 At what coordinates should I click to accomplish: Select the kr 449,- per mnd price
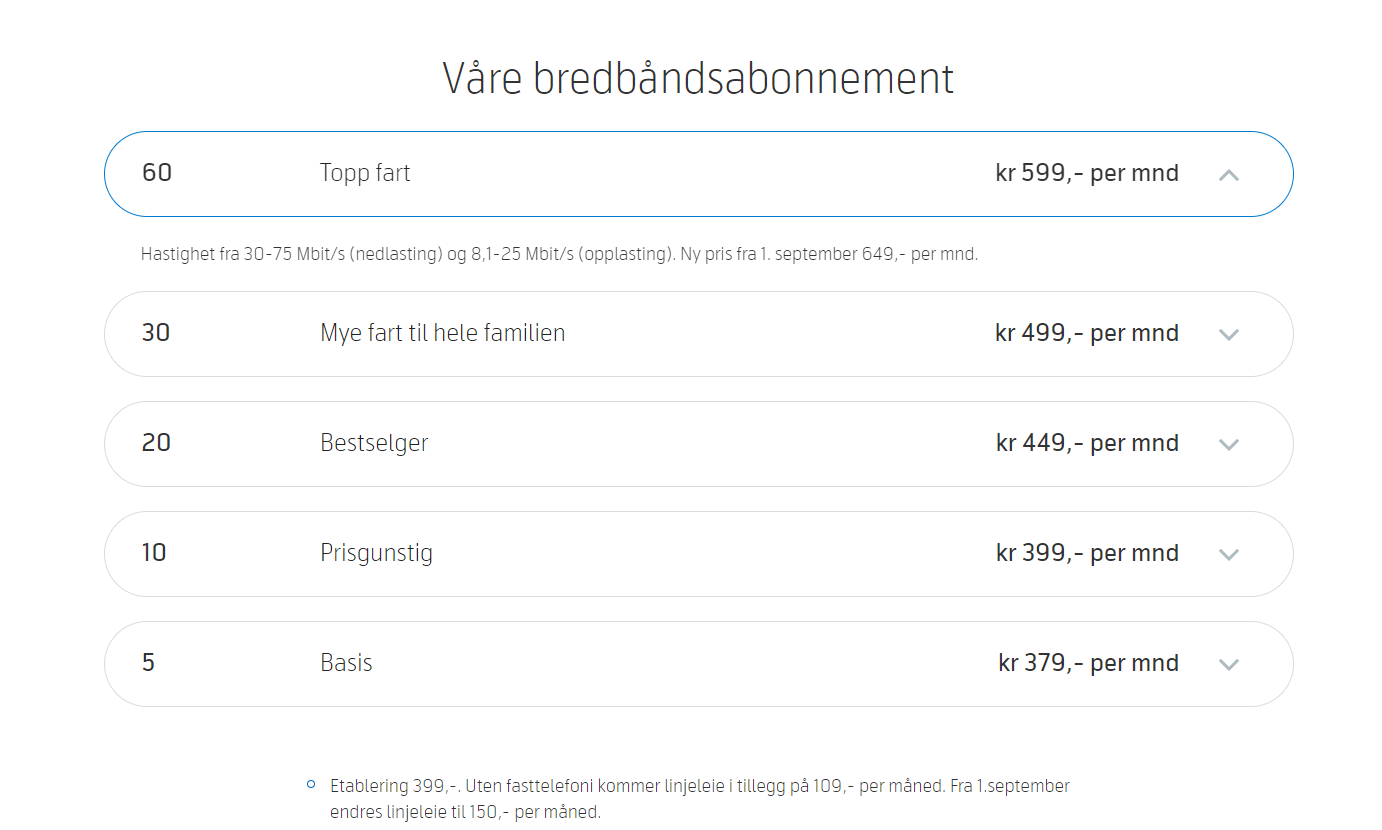pos(1087,443)
